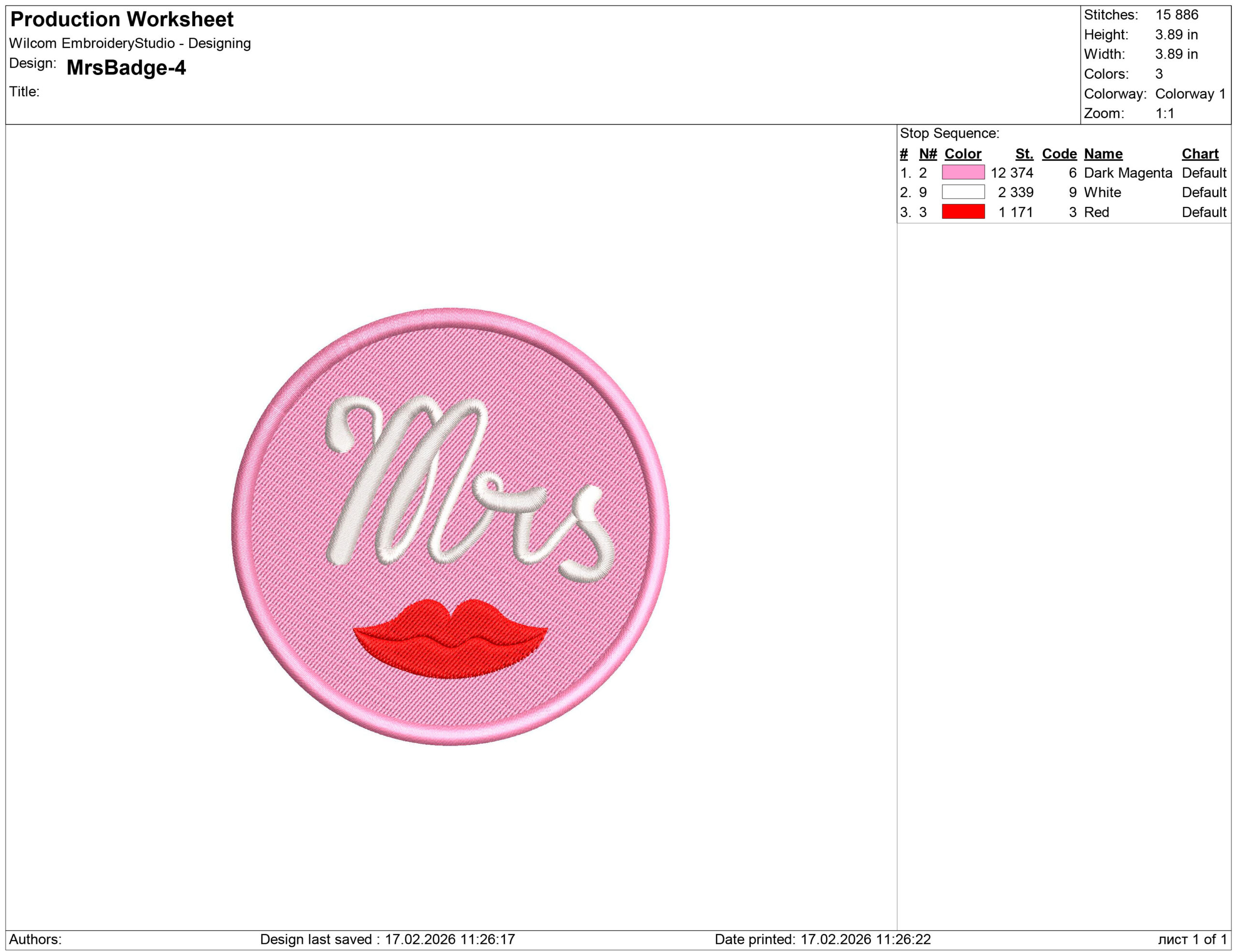Click the St. column header
1237x952 pixels.
(1023, 154)
